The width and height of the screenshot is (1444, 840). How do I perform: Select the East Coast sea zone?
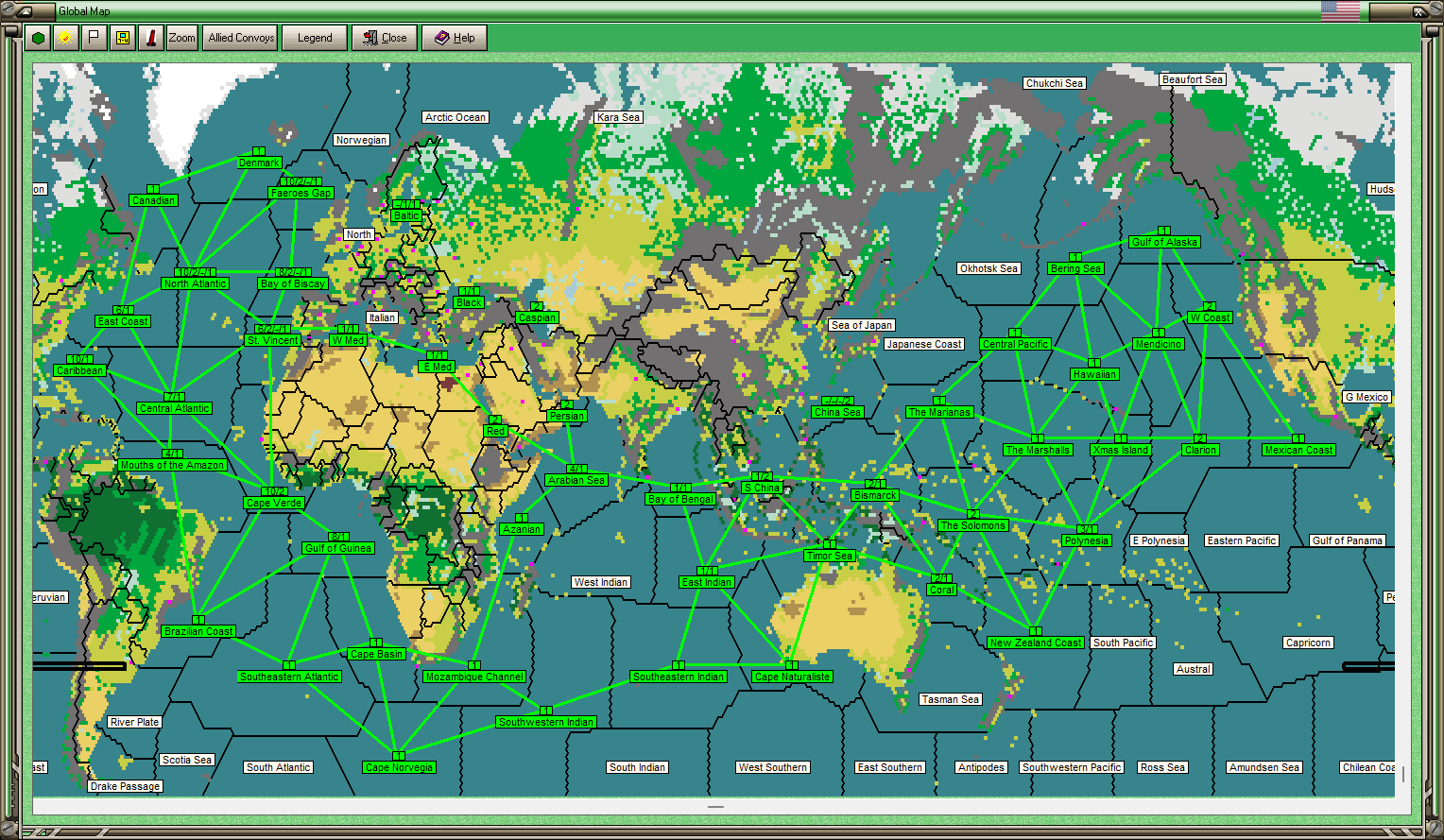point(123,321)
